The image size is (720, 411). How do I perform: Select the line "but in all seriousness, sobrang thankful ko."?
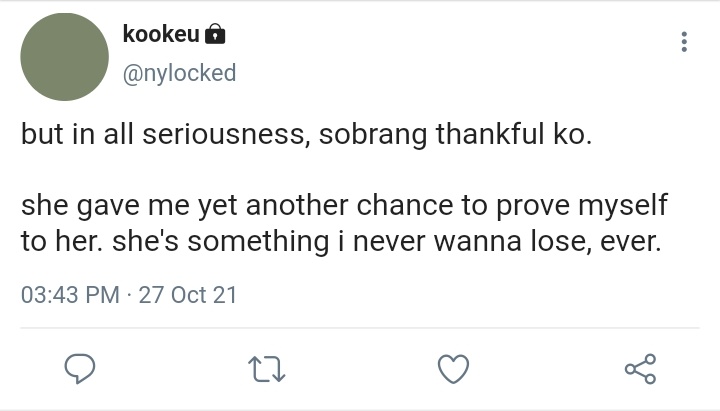(x=307, y=135)
